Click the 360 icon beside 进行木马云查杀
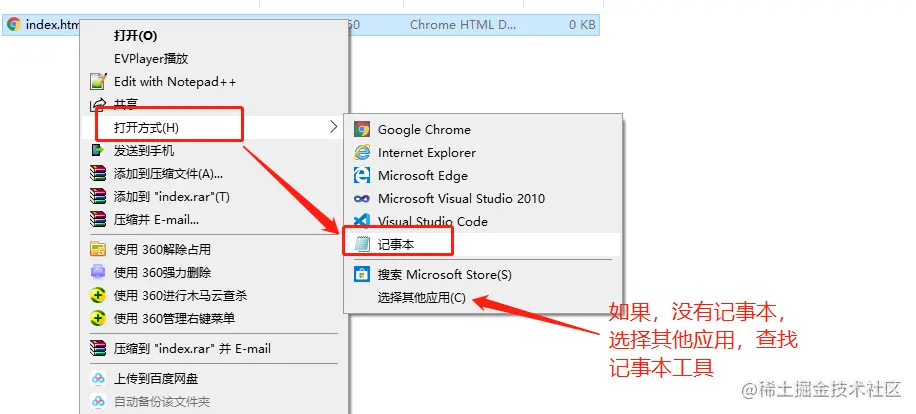 (98, 295)
